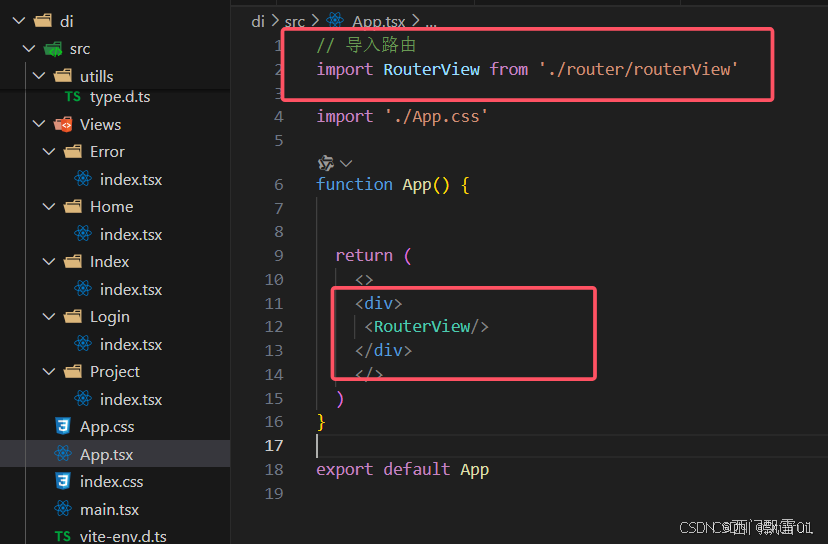828x544 pixels.
Task: Click the TS icon beside type.d.ts
Action: coord(72,97)
